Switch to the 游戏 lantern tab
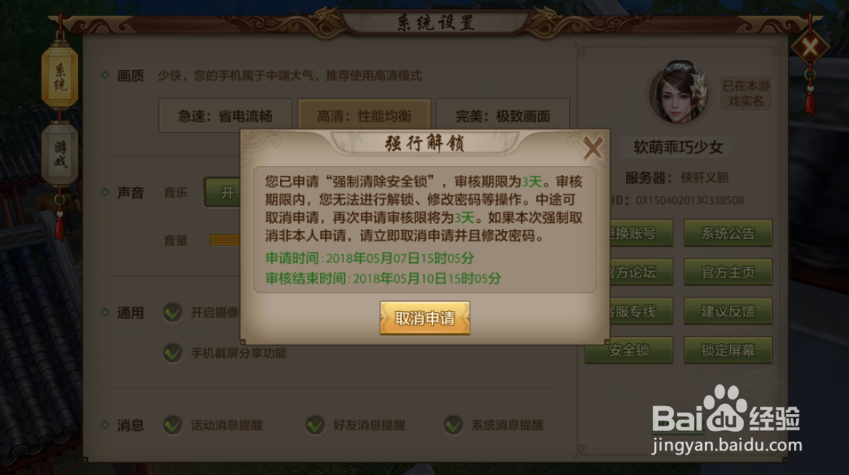Screen dimensions: 849x475 tap(60, 154)
